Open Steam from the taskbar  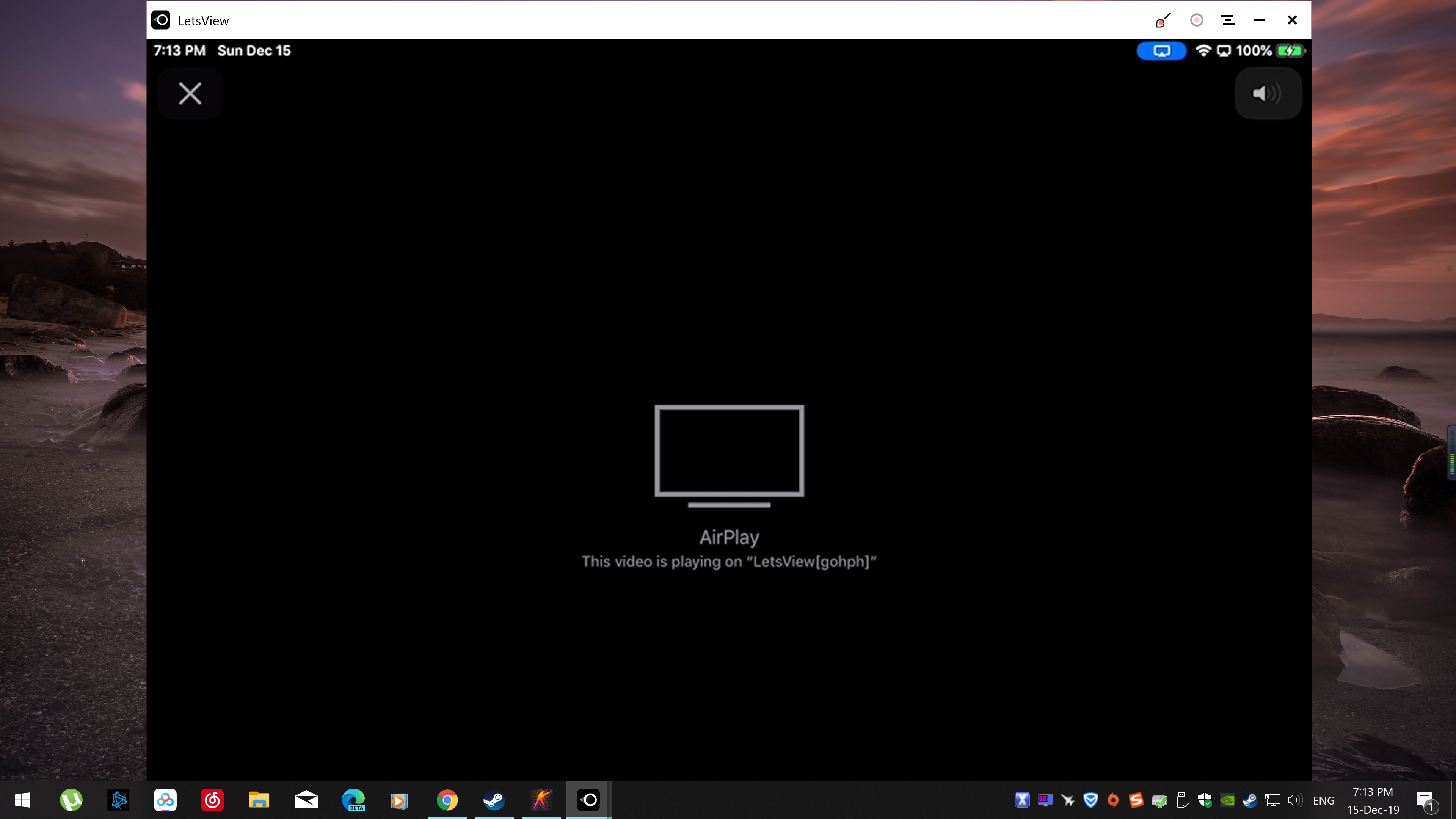click(494, 800)
